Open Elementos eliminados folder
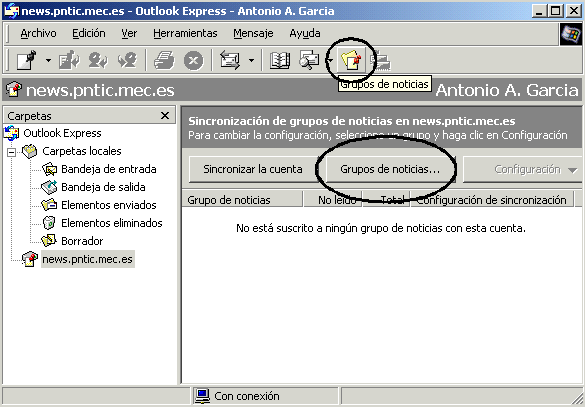Viewport: 585px width, 407px height. [x=112, y=223]
